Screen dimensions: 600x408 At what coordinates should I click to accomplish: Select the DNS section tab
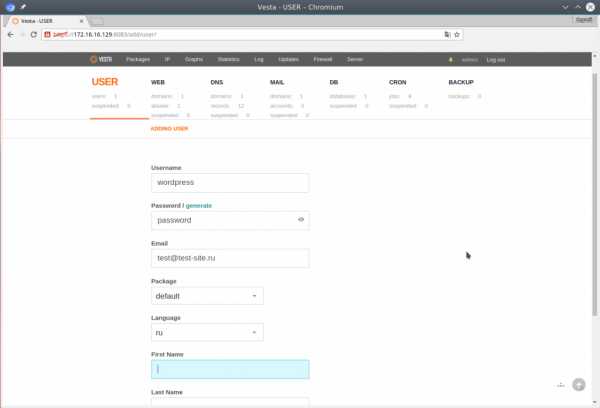tap(217, 83)
